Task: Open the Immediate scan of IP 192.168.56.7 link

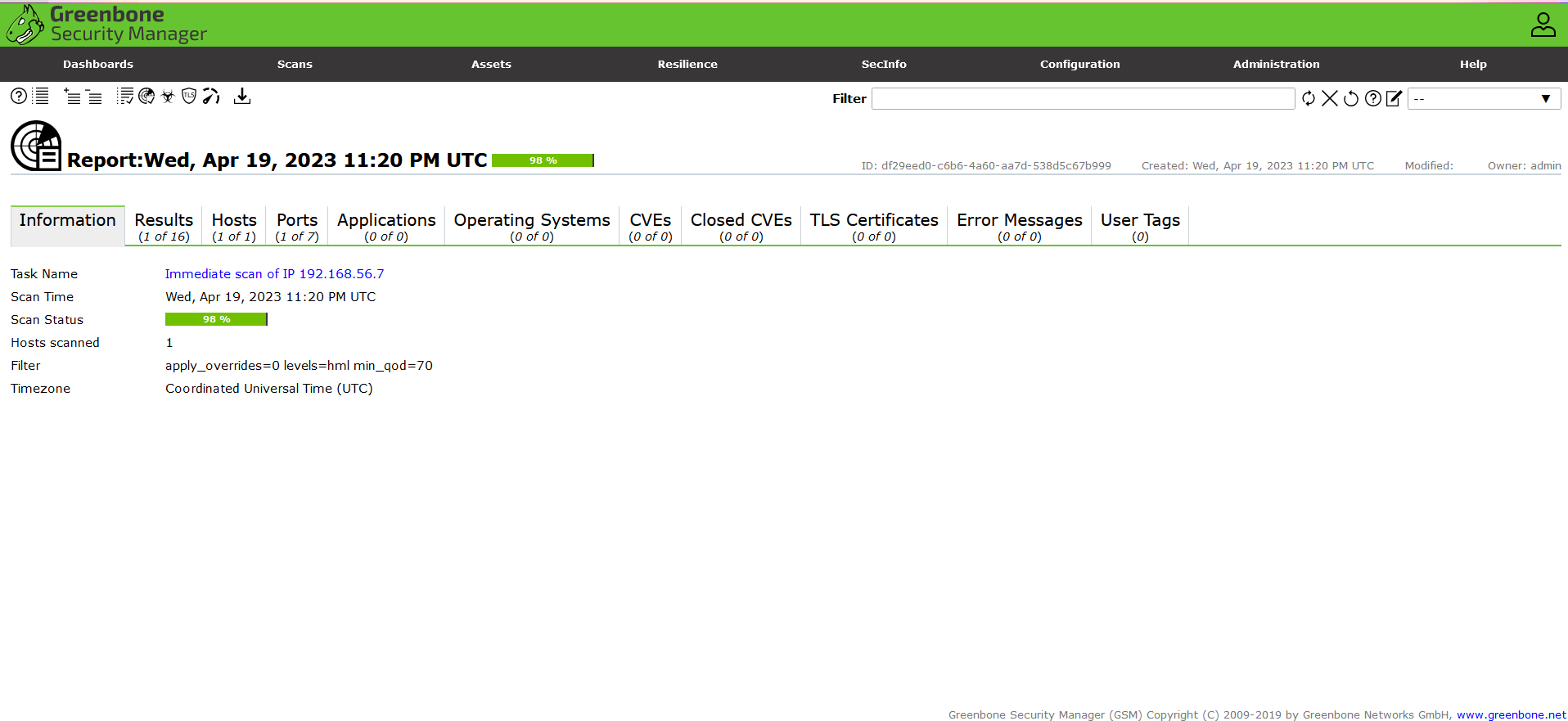Action: (274, 274)
